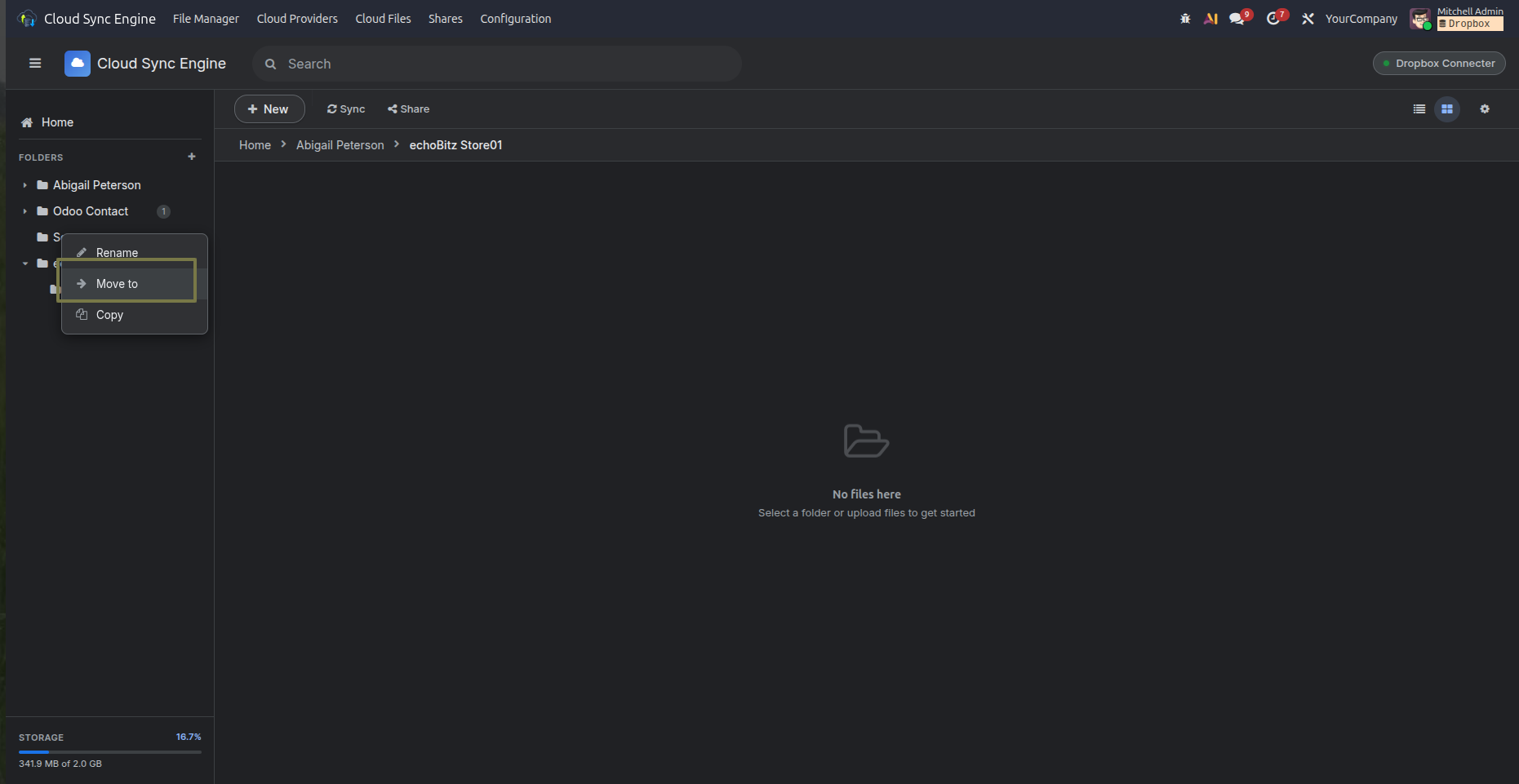The width and height of the screenshot is (1519, 784).
Task: Open the YourCompany company switcher
Action: coord(1361,19)
